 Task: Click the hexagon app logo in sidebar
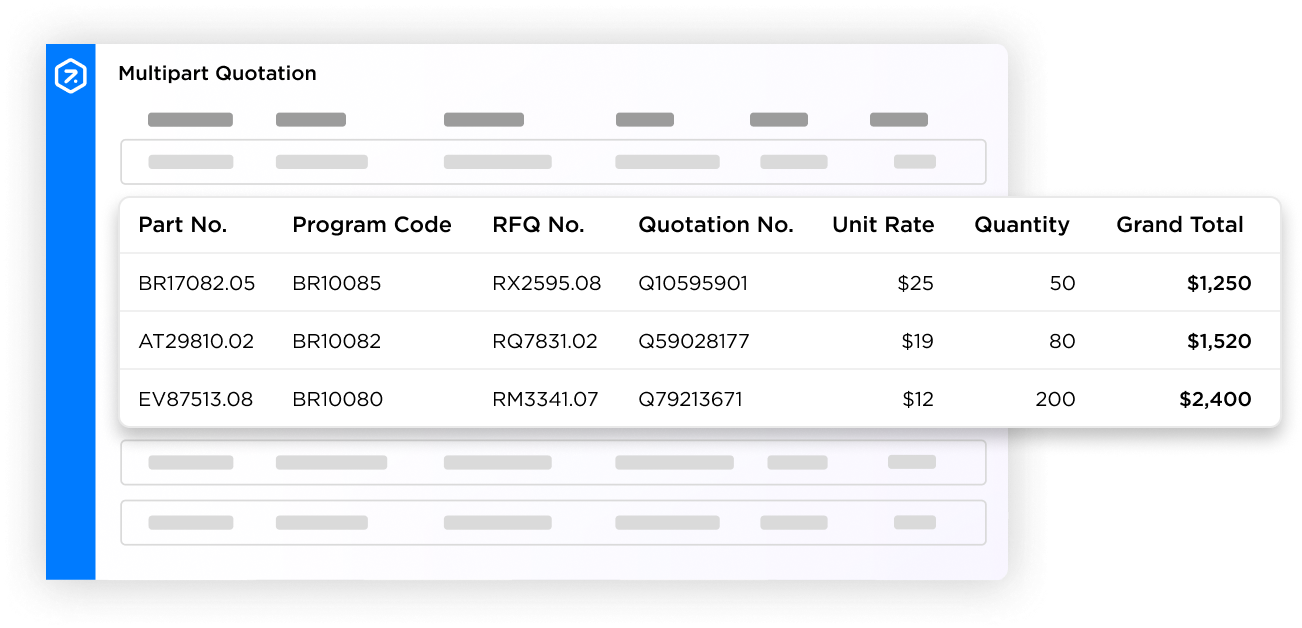pos(71,76)
